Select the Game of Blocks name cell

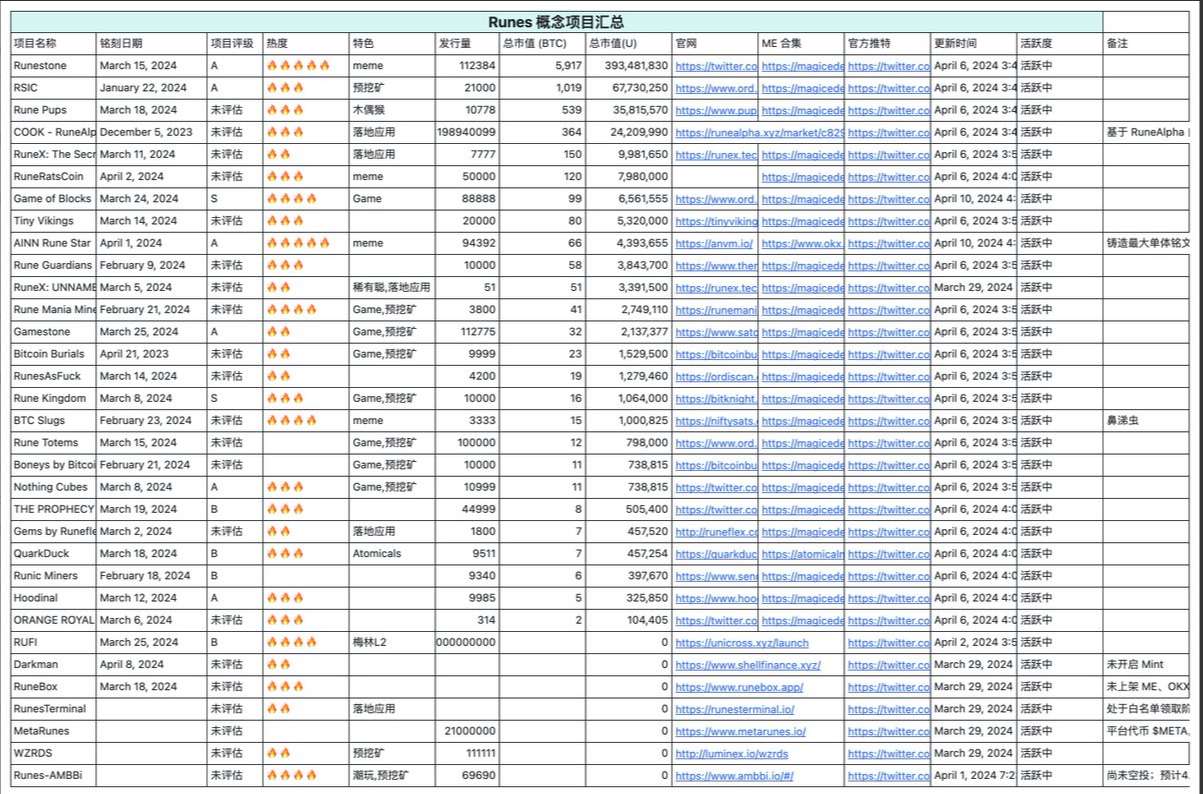click(53, 199)
